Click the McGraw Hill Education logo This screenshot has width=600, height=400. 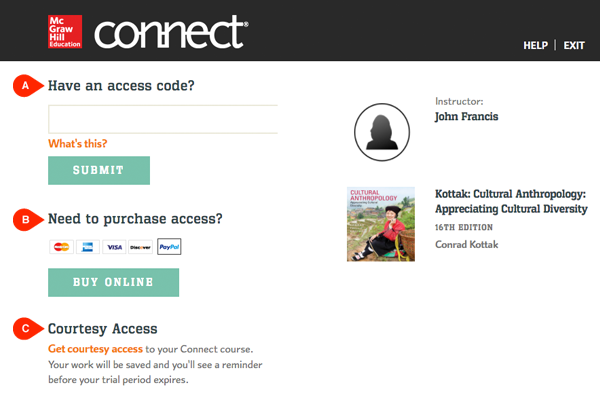pyautogui.click(x=65, y=32)
